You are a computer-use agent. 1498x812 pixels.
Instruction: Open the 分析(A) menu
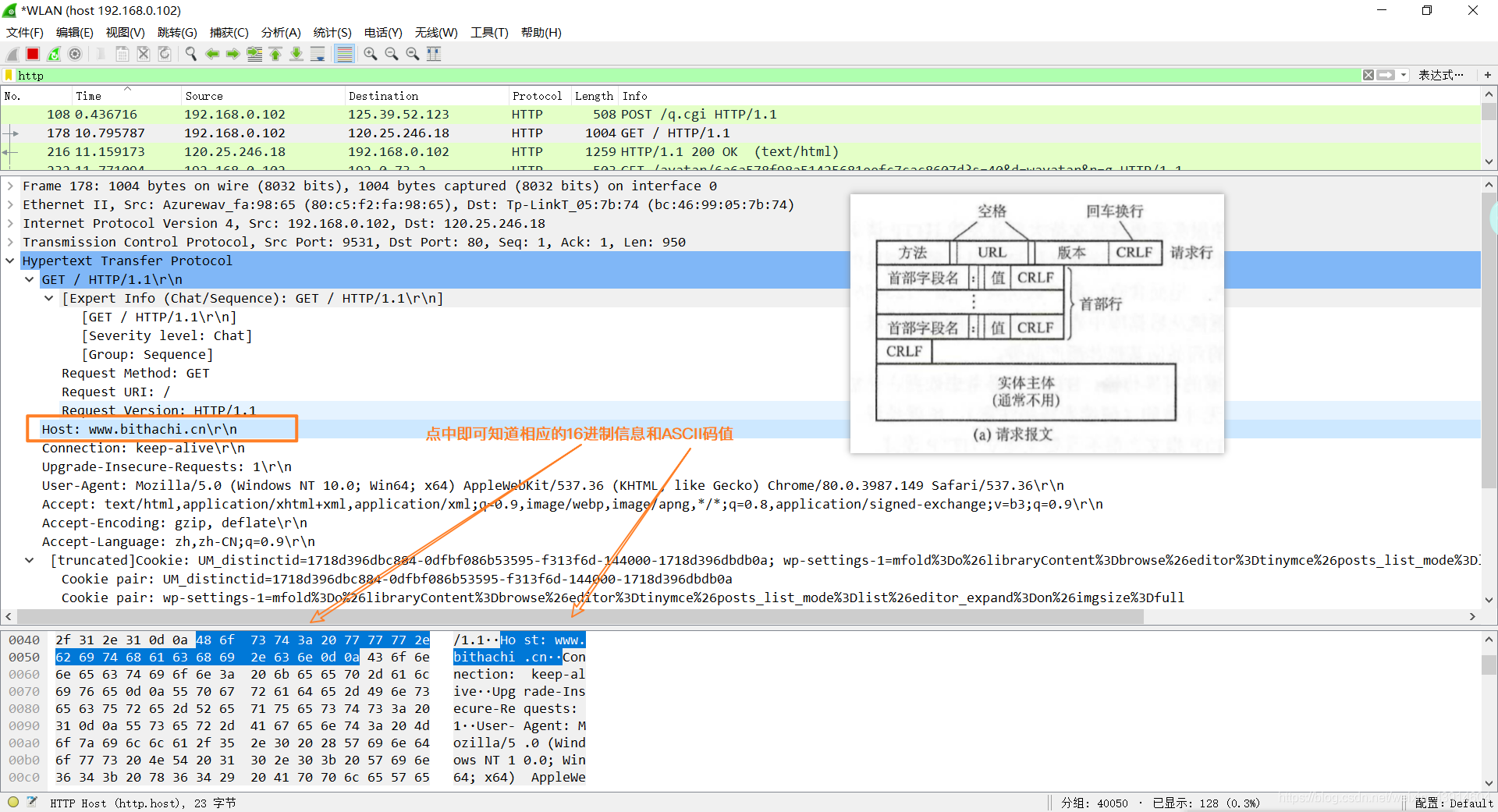[x=281, y=32]
